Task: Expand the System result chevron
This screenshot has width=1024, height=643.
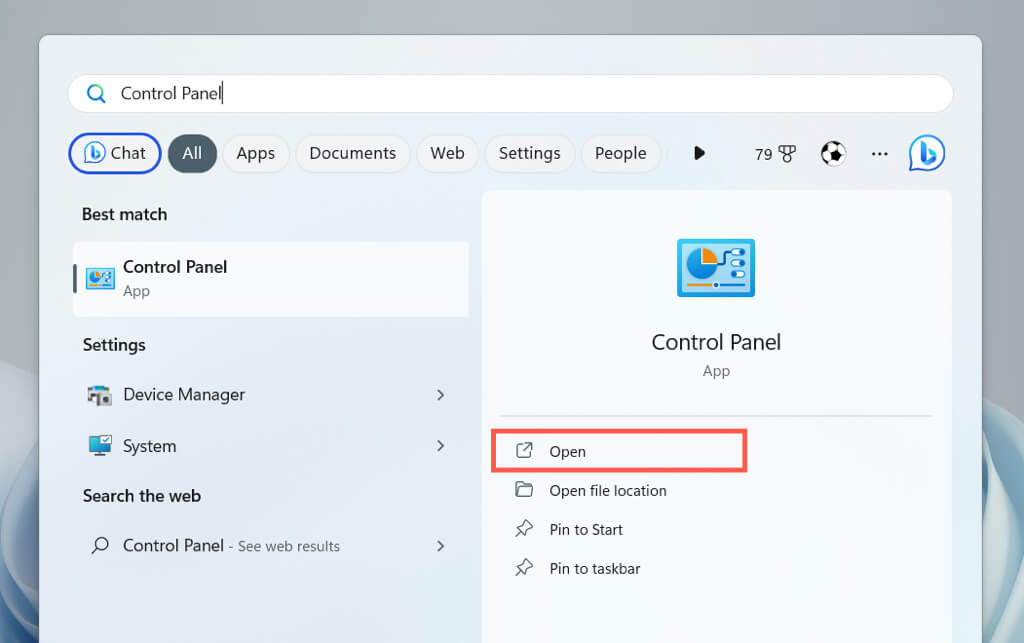Action: point(441,446)
